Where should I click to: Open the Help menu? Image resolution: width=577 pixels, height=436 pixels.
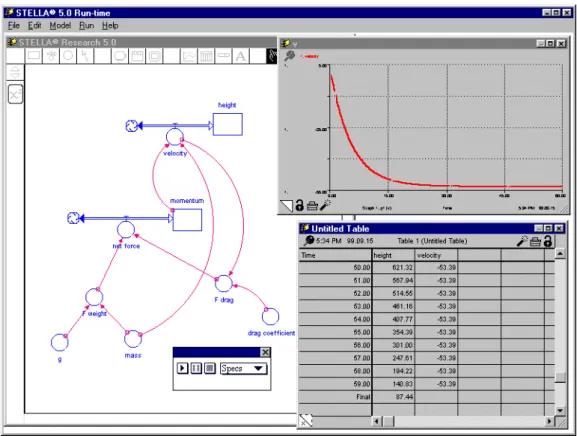[110, 26]
